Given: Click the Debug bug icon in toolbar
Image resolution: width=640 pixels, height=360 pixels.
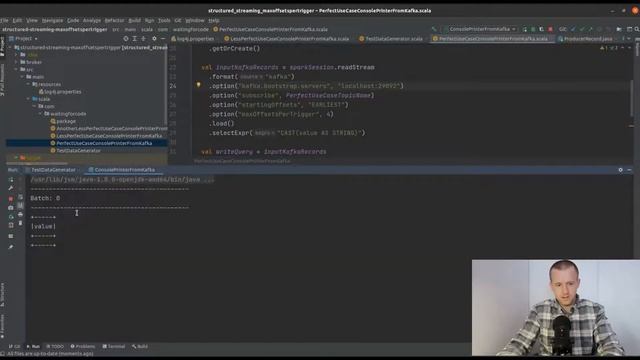Looking at the screenshot, I should (x=533, y=29).
